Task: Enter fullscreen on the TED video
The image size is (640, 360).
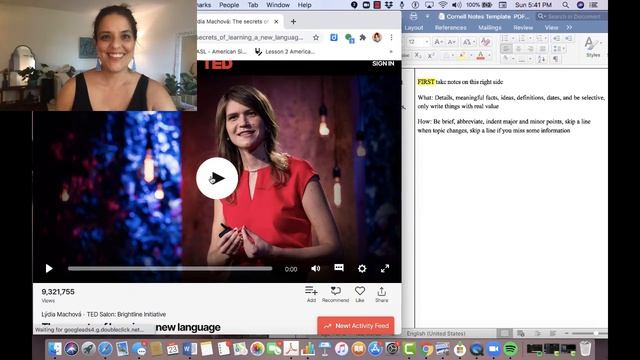Action: (384, 268)
